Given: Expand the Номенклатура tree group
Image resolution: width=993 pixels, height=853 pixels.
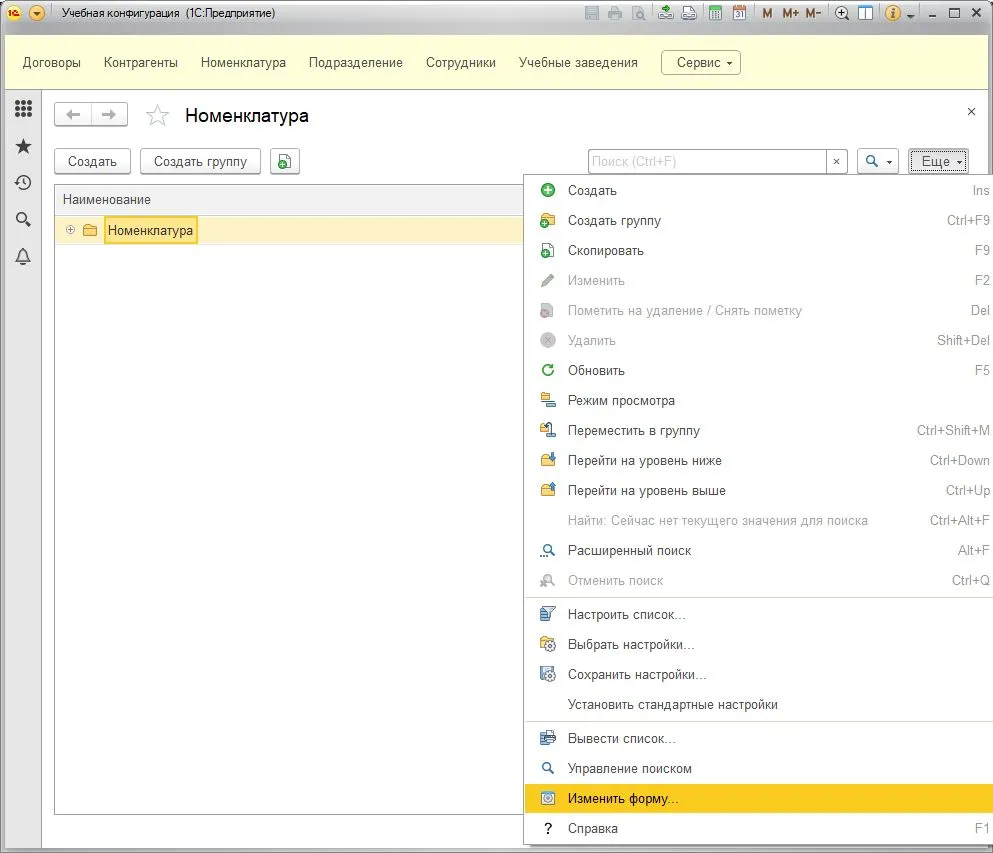Looking at the screenshot, I should tap(70, 230).
